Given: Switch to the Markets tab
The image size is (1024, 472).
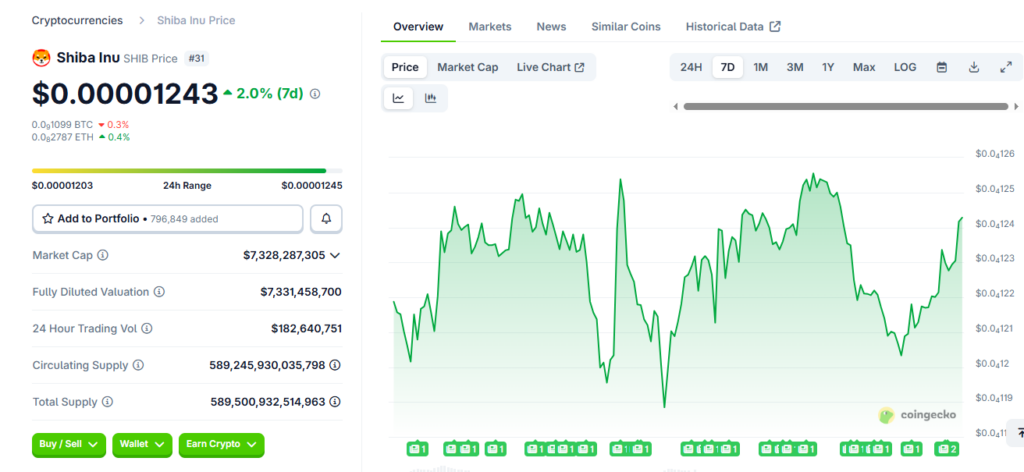Looking at the screenshot, I should click(x=489, y=27).
